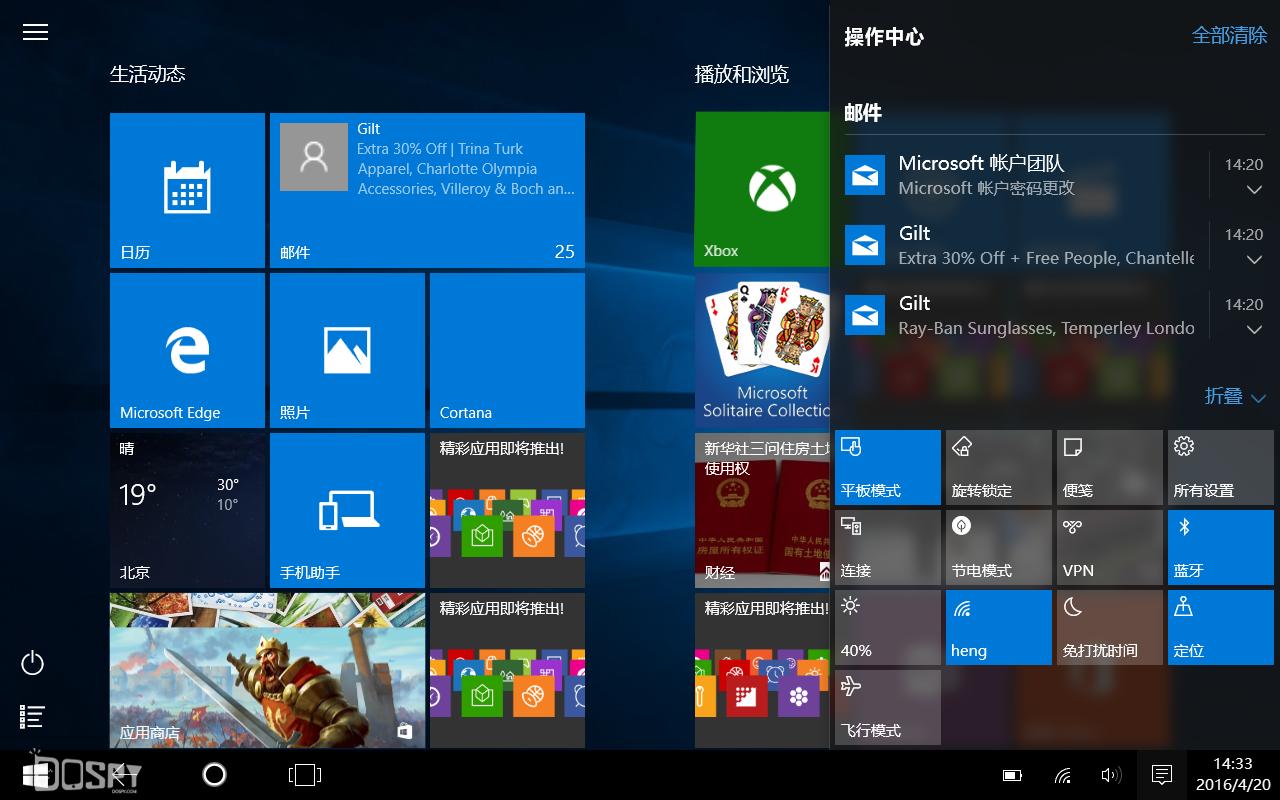The image size is (1280, 800).
Task: Expand the Ray-Ban Sunglasses Gilt notification
Action: (1254, 330)
